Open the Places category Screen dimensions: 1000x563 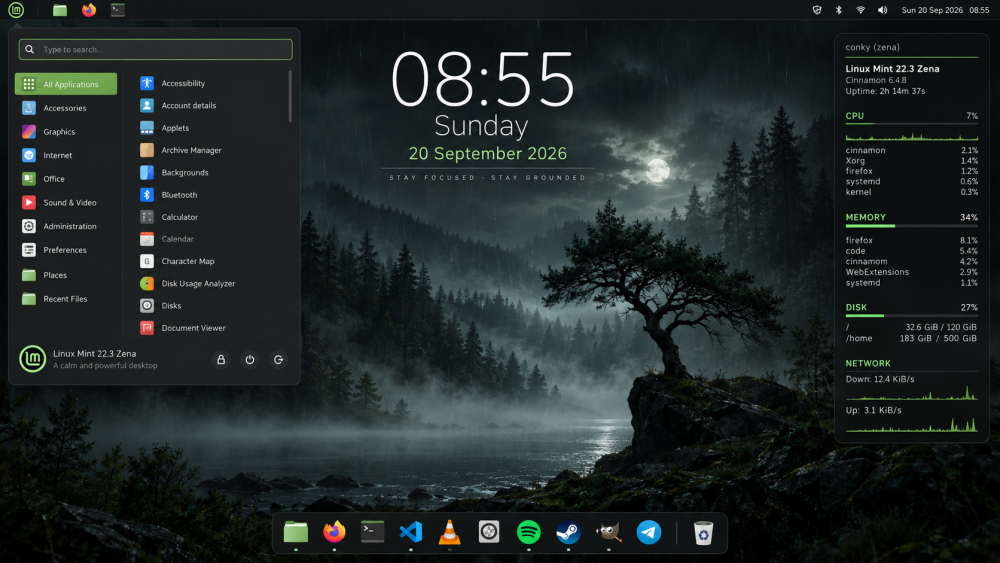click(66, 275)
